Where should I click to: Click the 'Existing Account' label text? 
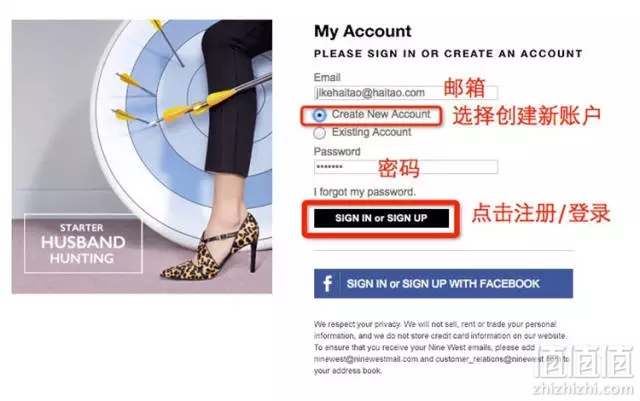[371, 132]
